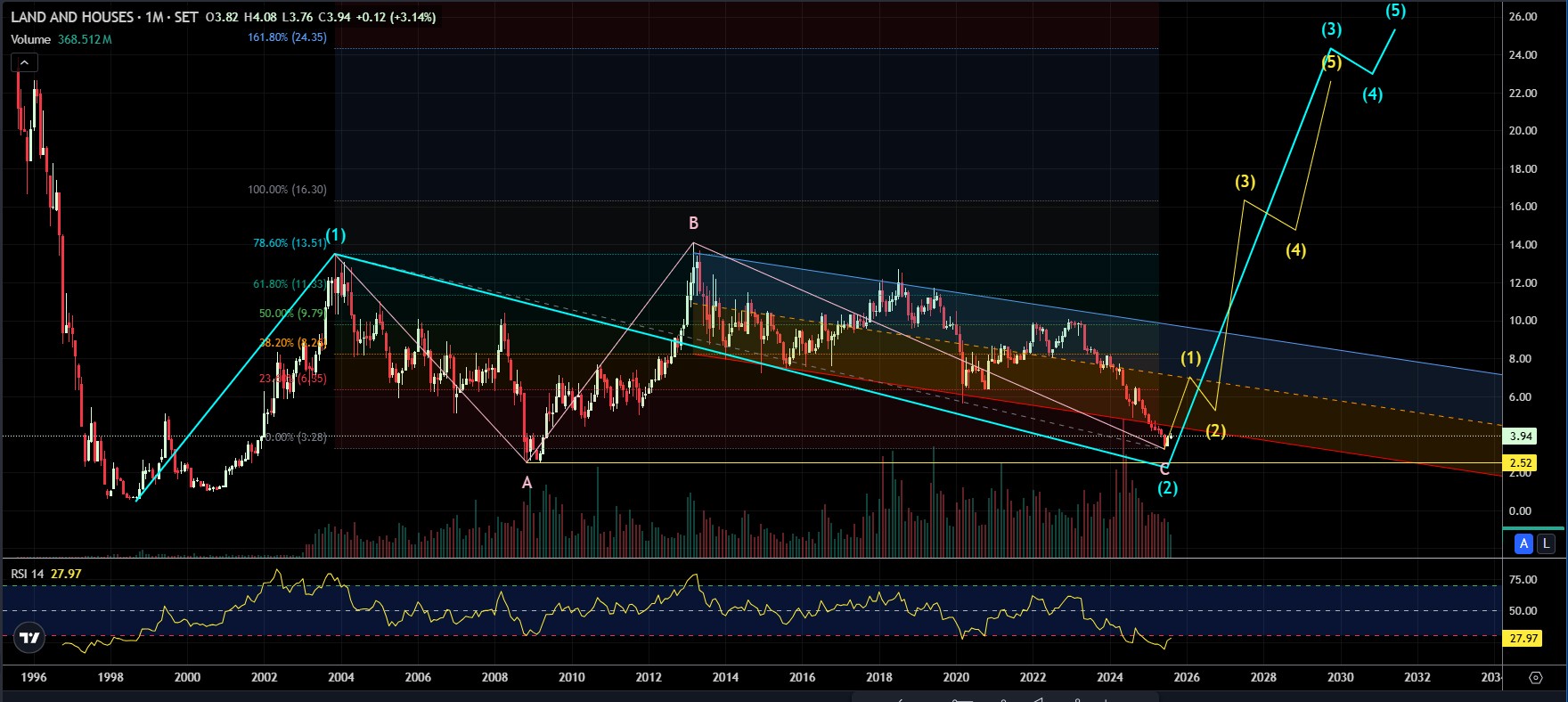Screen dimensions: 1568x702
Task: Click the 2020 label on time axis
Action: [956, 677]
